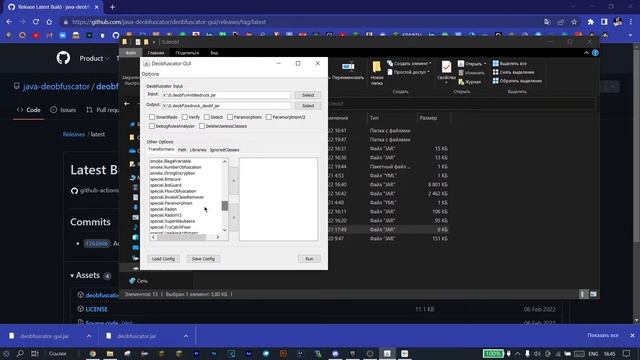Click the transformers list scroll-up arrow
Screen dimensions: 640x360
(225, 162)
